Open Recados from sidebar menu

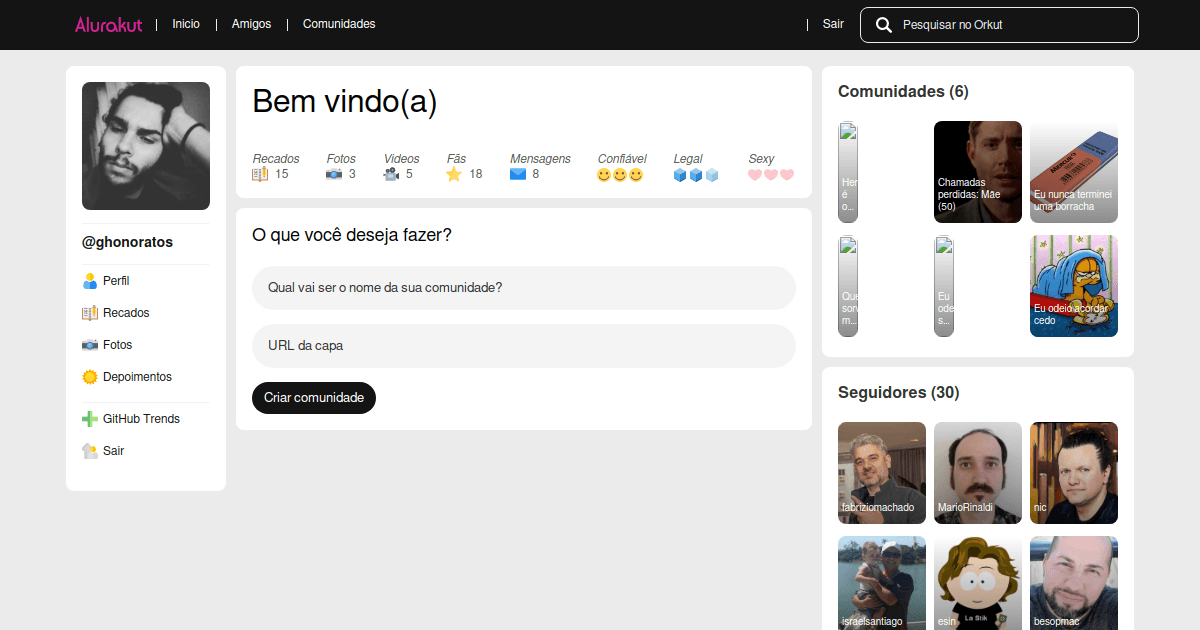(x=125, y=313)
